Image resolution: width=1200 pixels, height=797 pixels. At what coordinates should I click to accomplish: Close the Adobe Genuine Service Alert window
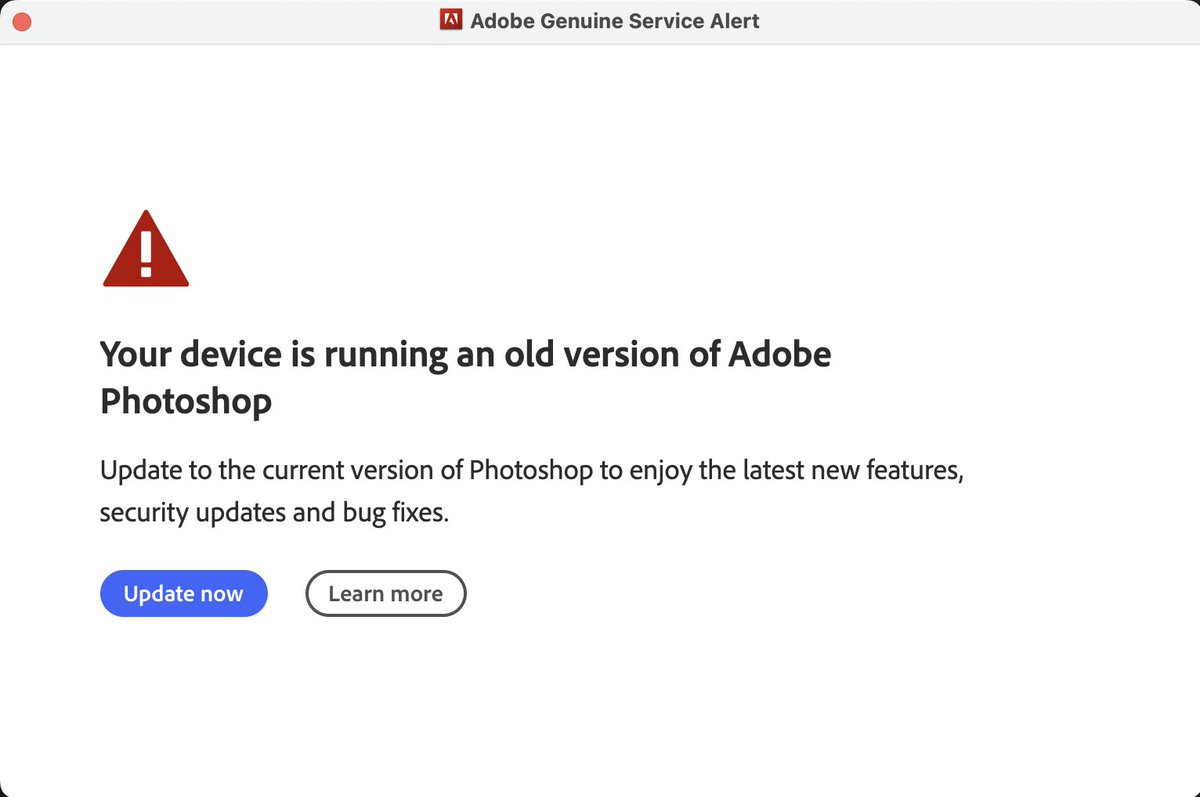pos(20,21)
